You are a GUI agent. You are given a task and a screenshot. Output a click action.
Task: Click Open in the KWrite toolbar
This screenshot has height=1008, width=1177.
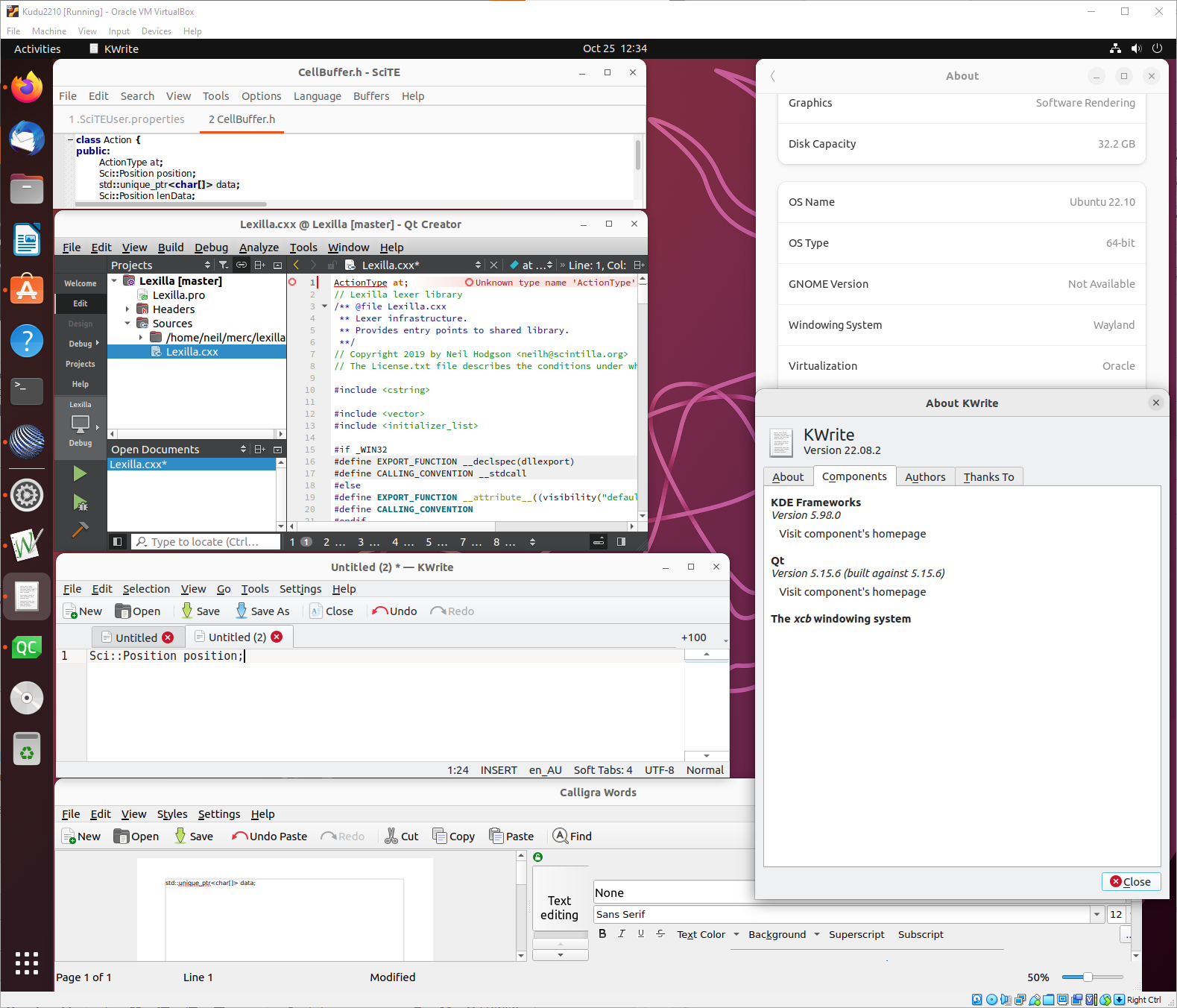(x=138, y=611)
